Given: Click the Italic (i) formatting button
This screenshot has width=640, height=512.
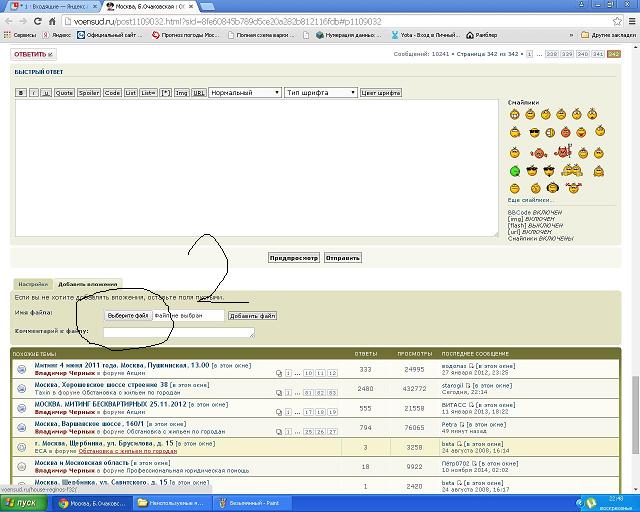Looking at the screenshot, I should tap(33, 92).
